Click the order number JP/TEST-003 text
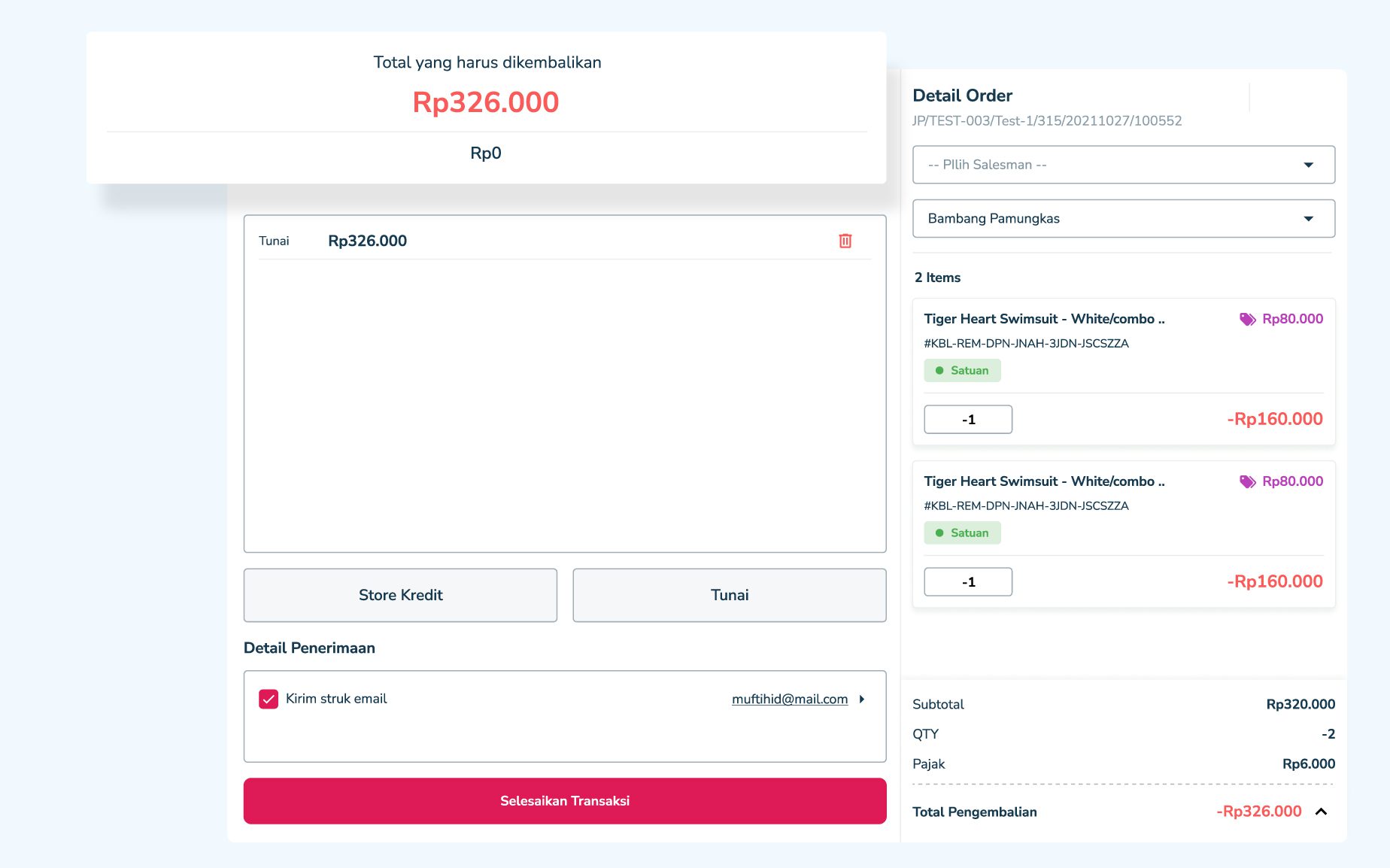1390x868 pixels. [x=1046, y=120]
